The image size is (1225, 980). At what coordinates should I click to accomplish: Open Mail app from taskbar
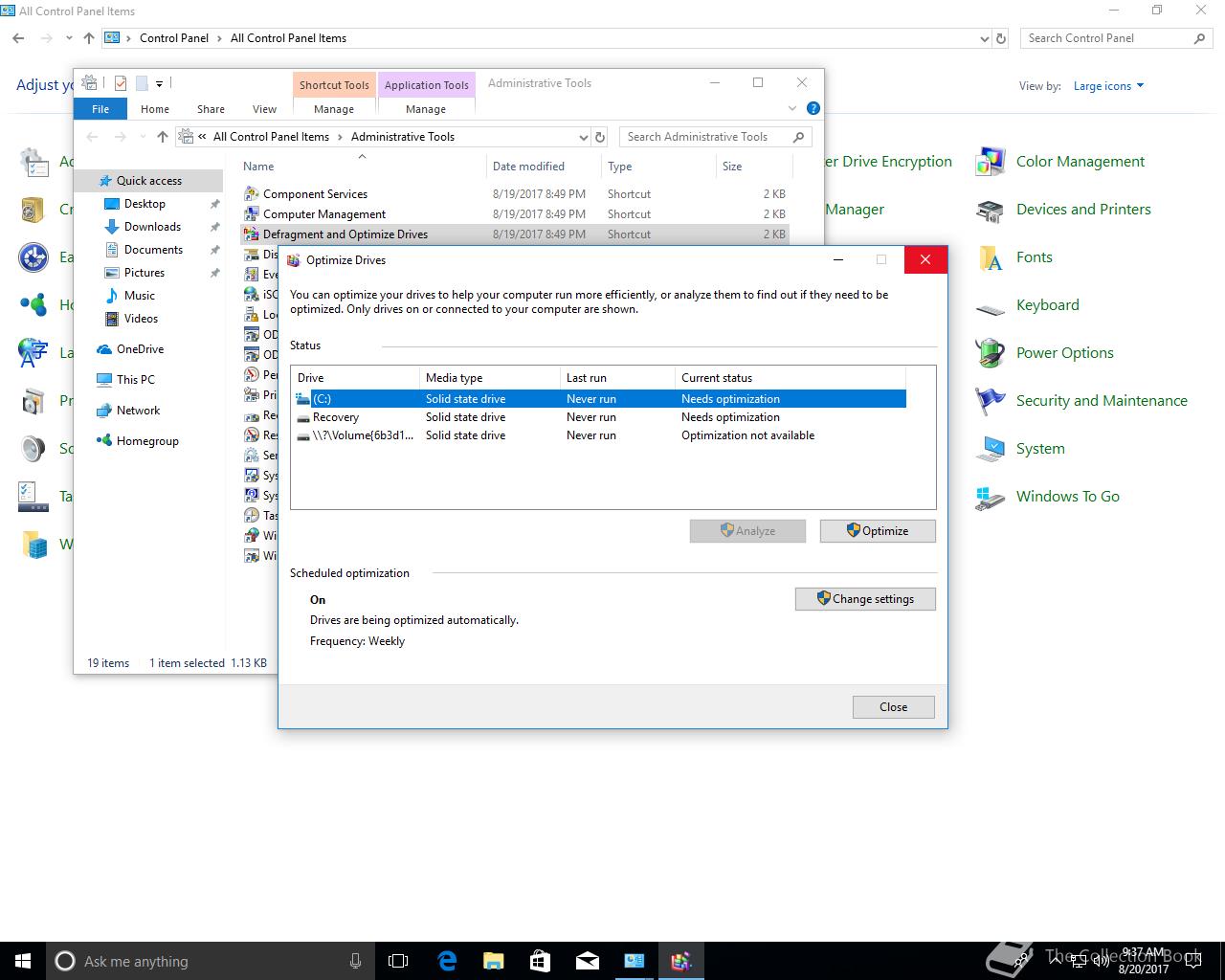[x=587, y=961]
